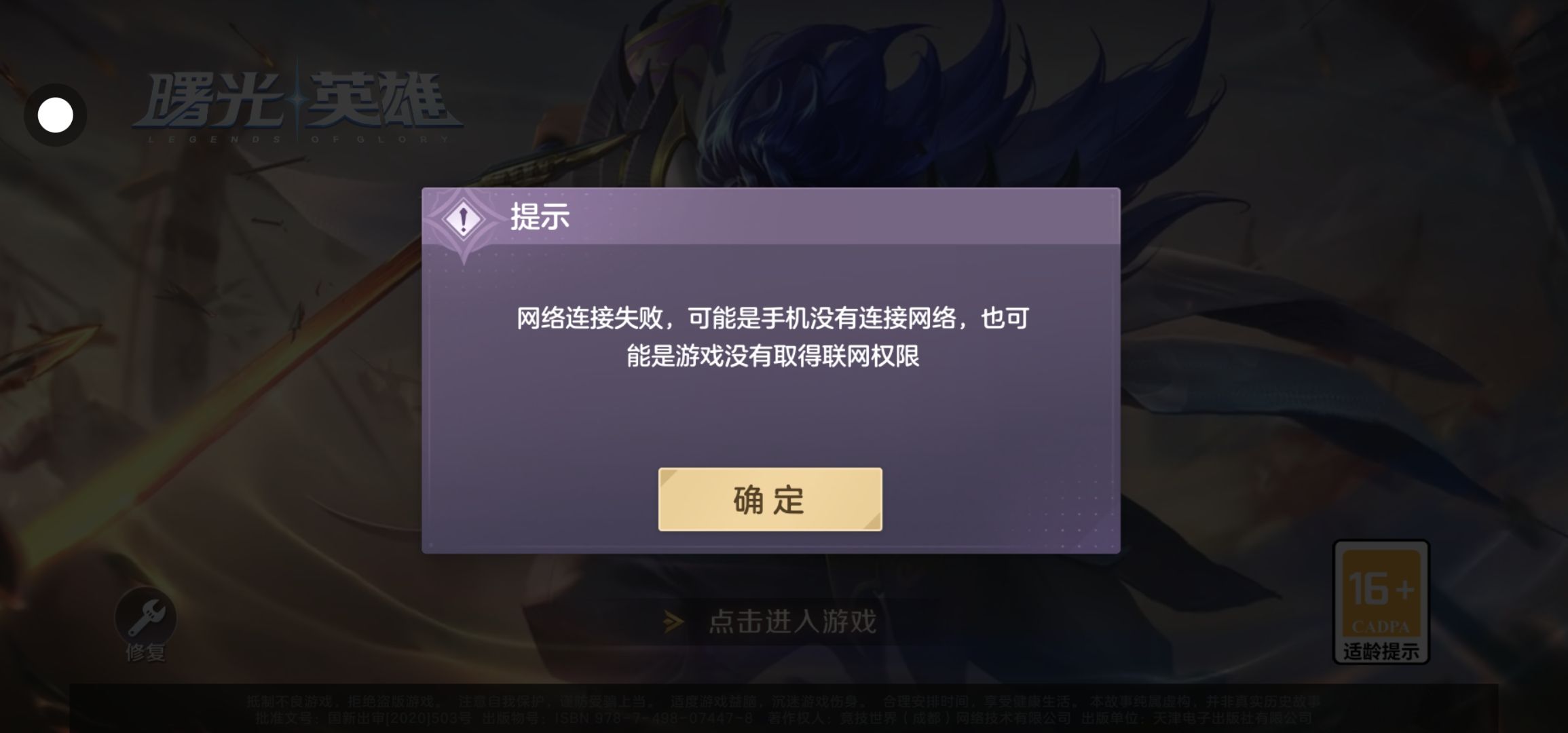Screen dimensions: 1568x733
Task: Select the 修复 label below the wrench
Action: click(145, 652)
